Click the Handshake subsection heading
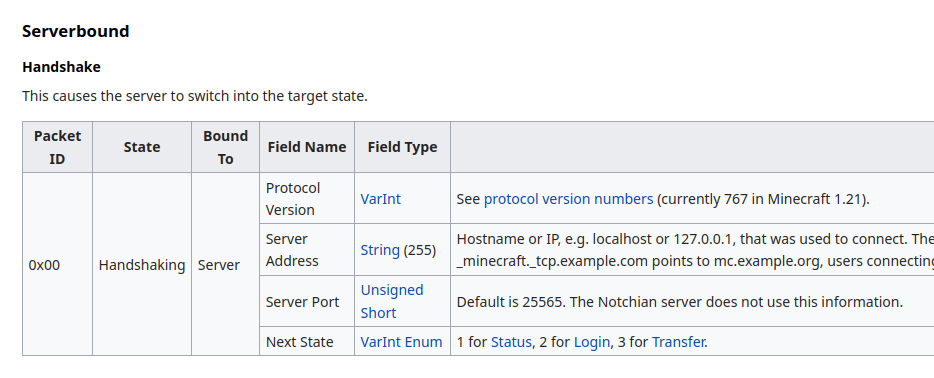The image size is (934, 378). tap(61, 67)
